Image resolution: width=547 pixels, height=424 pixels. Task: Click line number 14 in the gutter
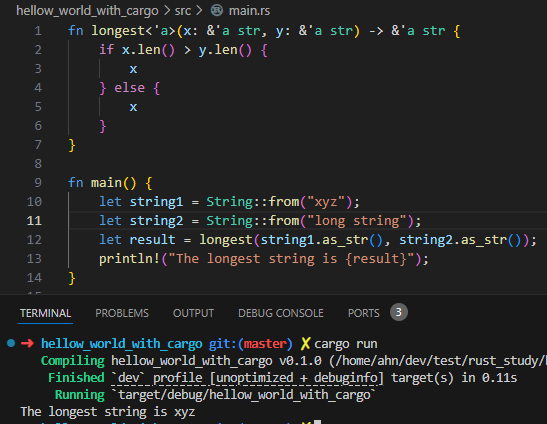pyautogui.click(x=34, y=278)
